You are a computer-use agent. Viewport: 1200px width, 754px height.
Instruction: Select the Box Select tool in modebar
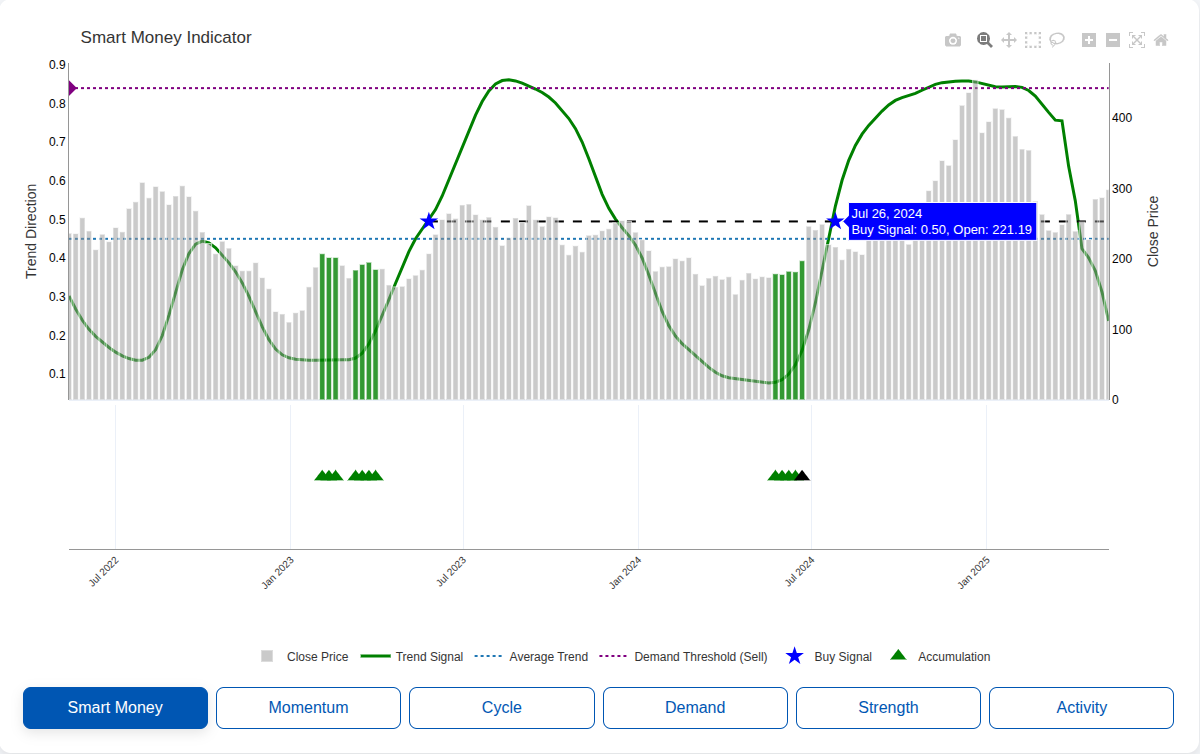coord(1033,40)
